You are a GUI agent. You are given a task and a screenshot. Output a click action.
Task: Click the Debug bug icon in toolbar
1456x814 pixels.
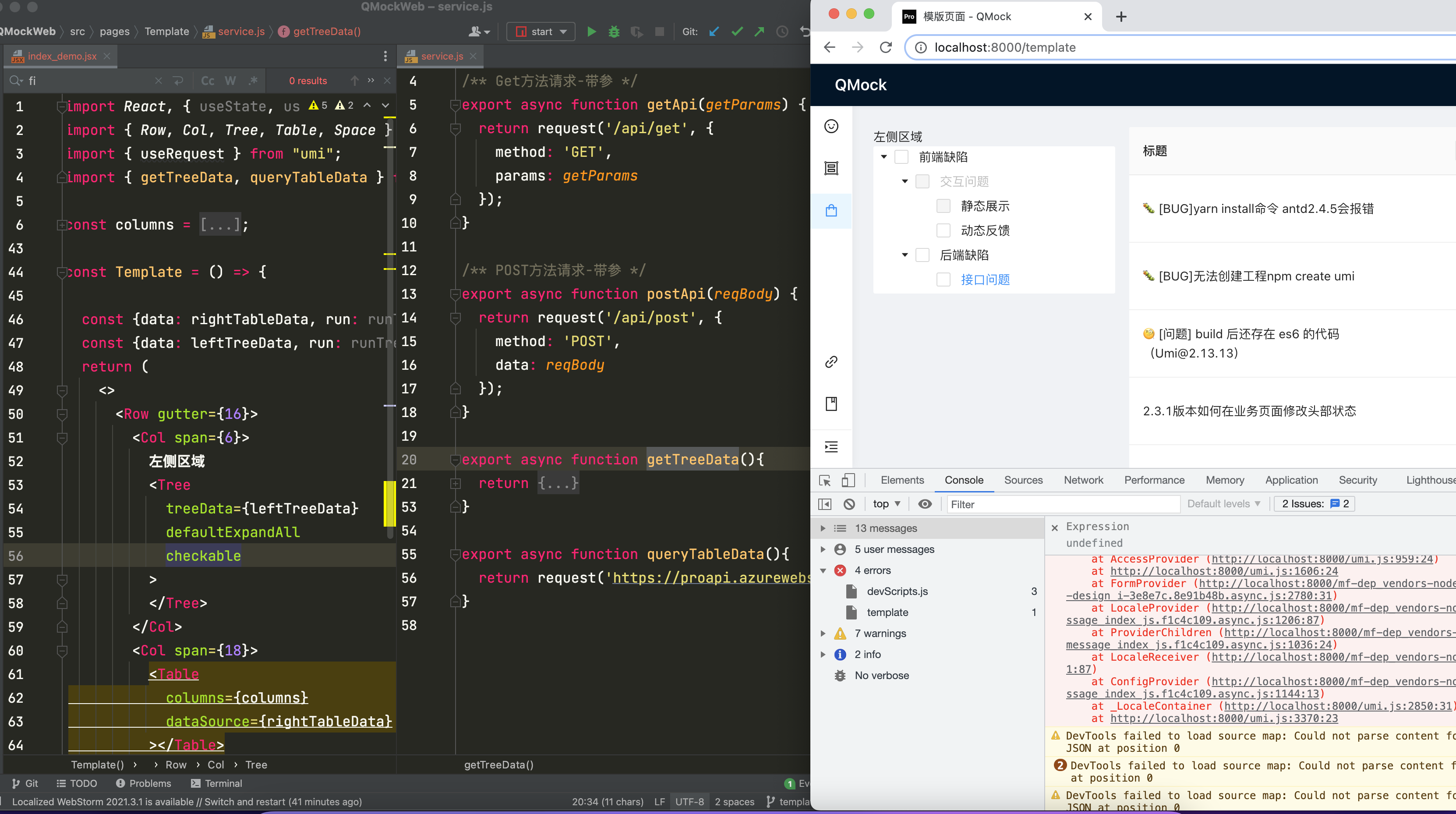[x=614, y=32]
